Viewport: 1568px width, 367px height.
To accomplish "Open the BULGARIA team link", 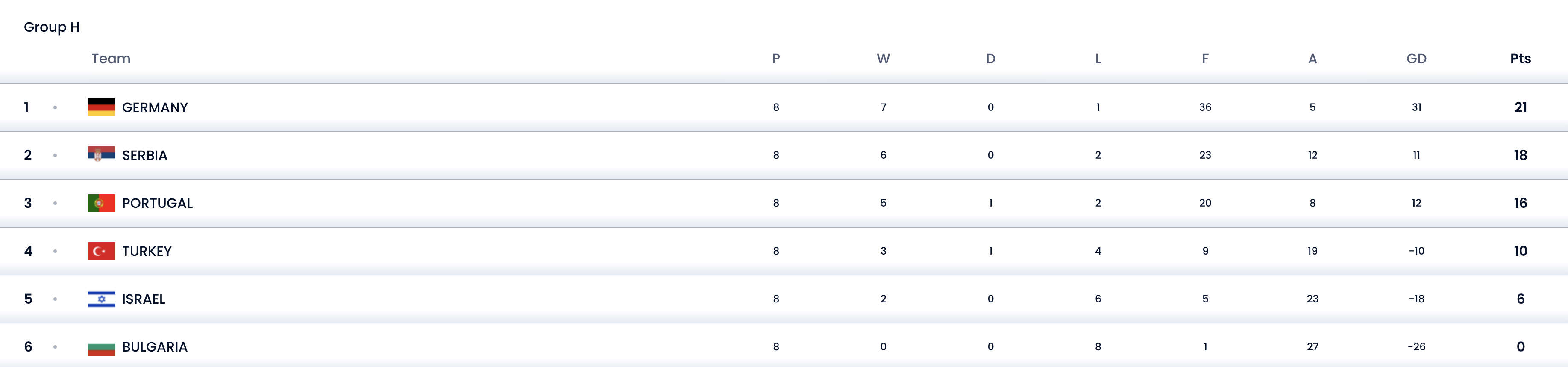I will [x=155, y=347].
